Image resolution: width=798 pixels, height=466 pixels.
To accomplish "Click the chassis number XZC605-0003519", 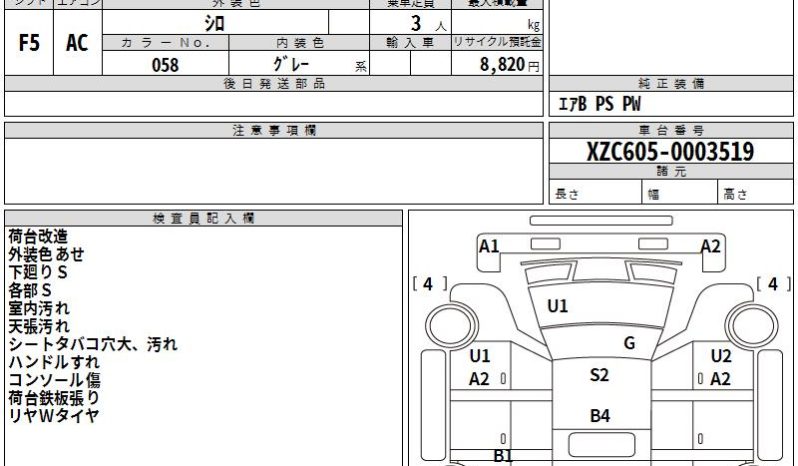I will [x=670, y=152].
